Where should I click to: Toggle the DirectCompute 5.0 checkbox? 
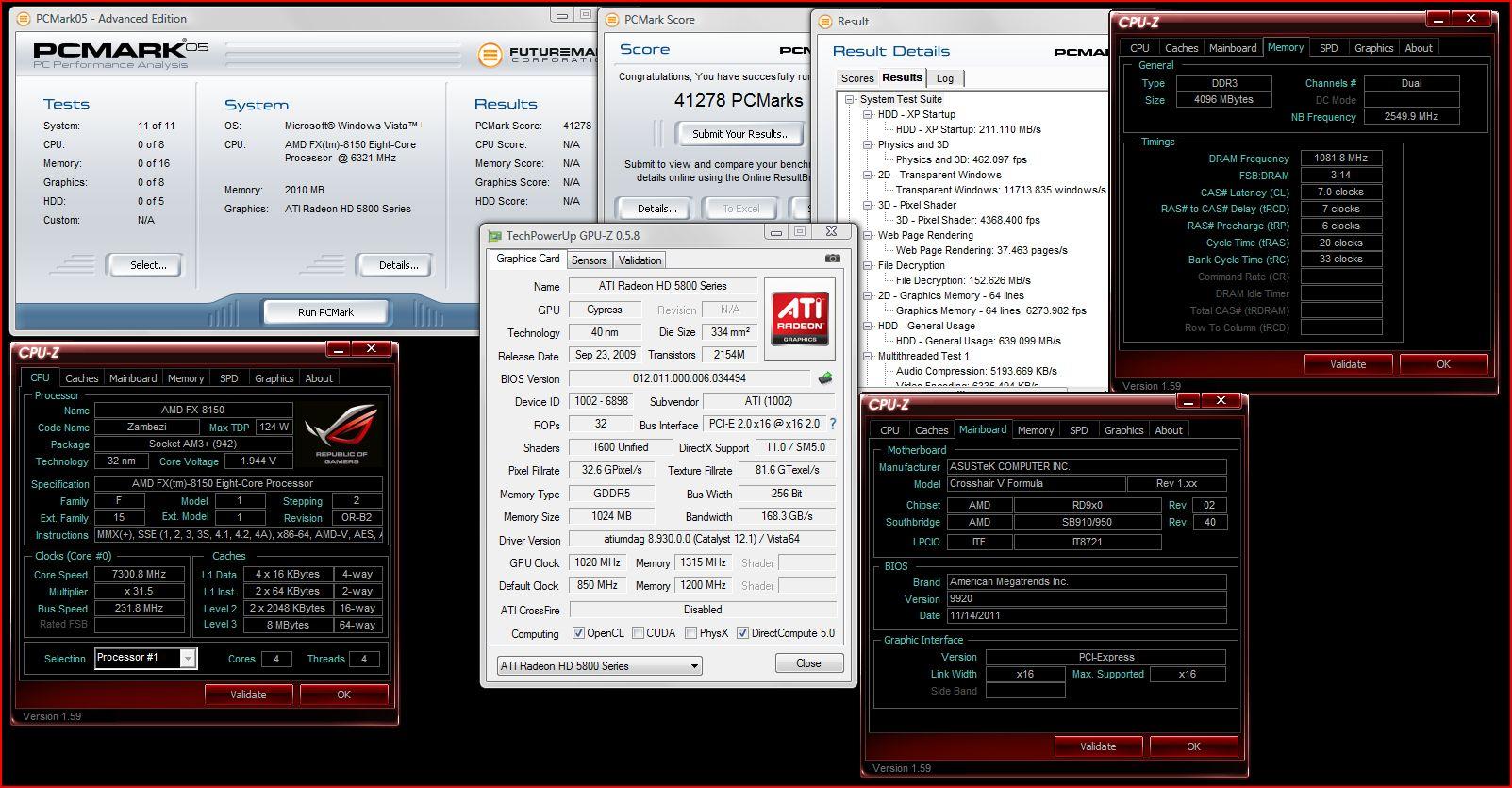(x=742, y=633)
